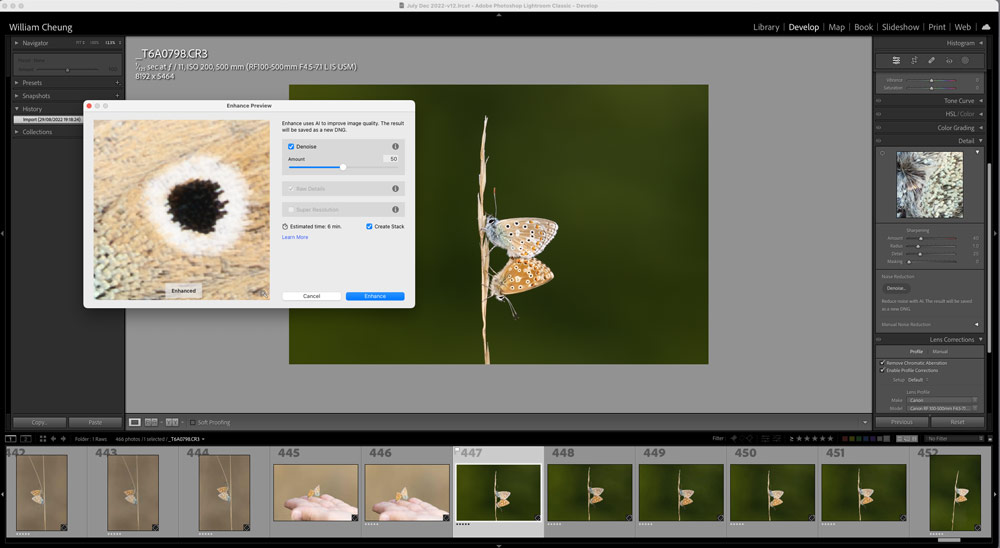This screenshot has width=1000, height=548.
Task: Click Copy button in left panel
Action: click(39, 422)
